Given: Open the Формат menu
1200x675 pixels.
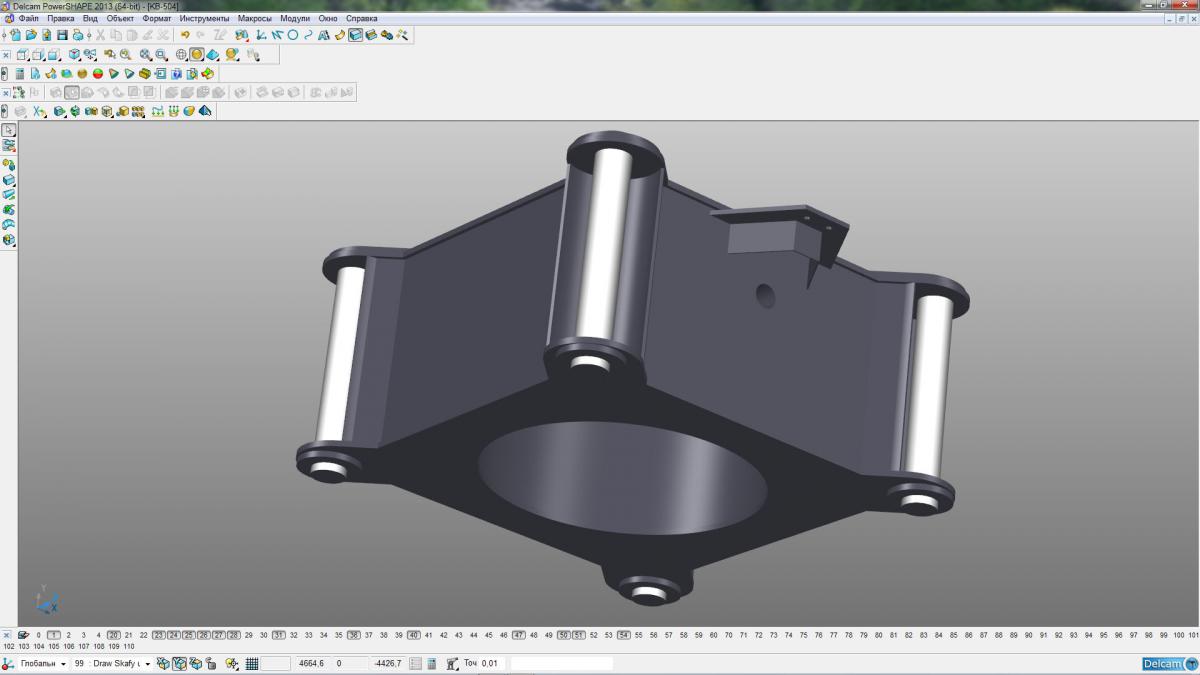Looking at the screenshot, I should click(x=157, y=18).
